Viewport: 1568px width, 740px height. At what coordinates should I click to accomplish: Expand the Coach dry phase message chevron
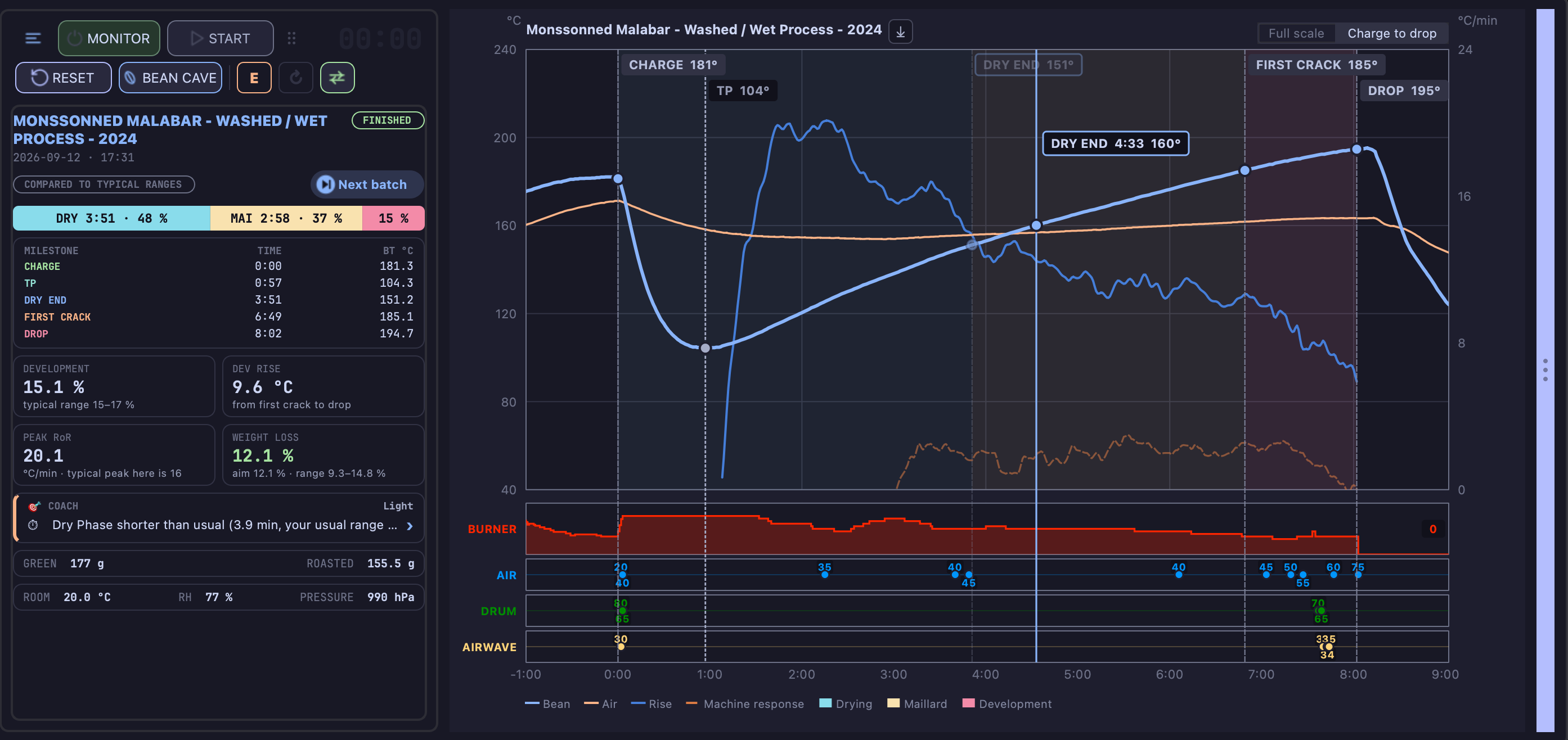click(x=410, y=526)
